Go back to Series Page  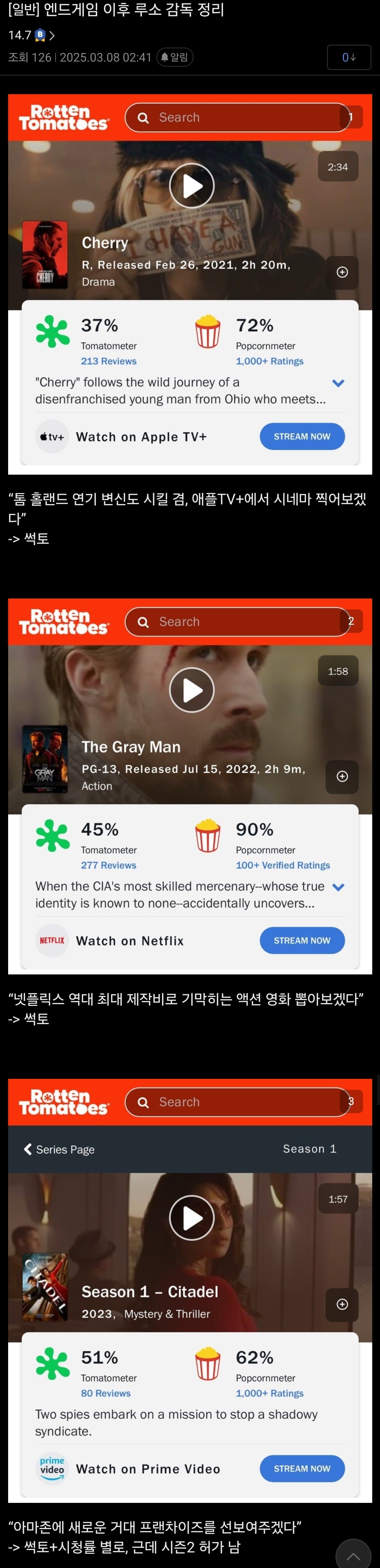click(x=59, y=1149)
